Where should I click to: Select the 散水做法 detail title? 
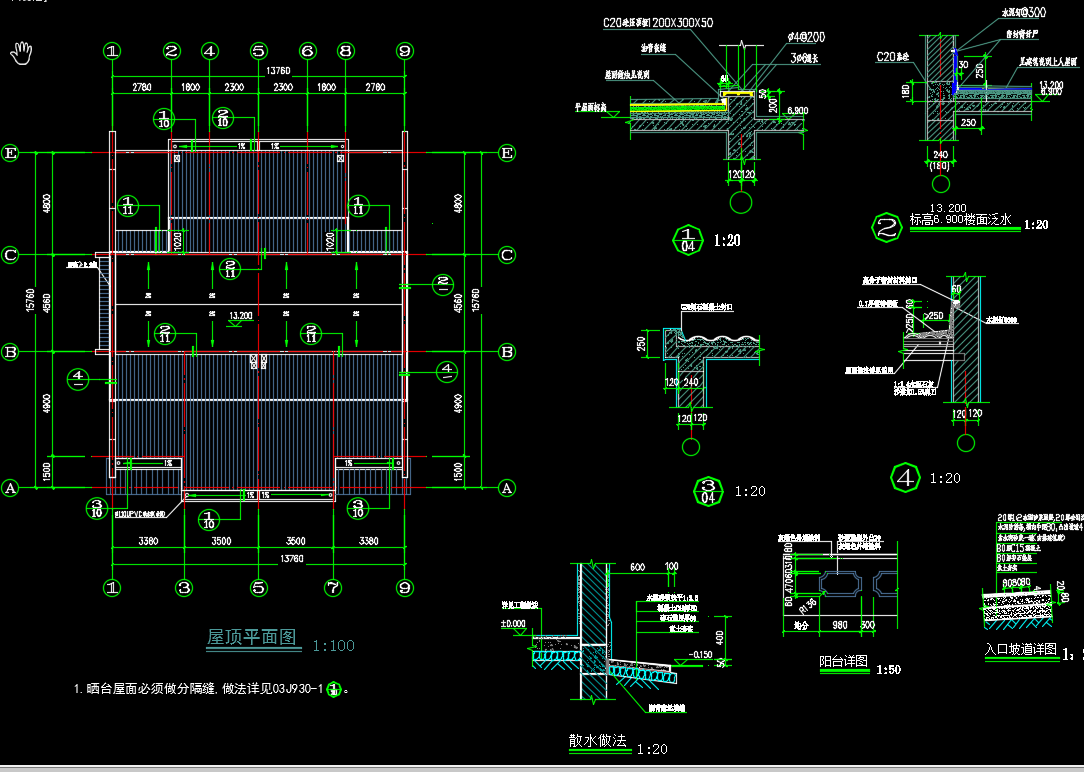coord(597,740)
